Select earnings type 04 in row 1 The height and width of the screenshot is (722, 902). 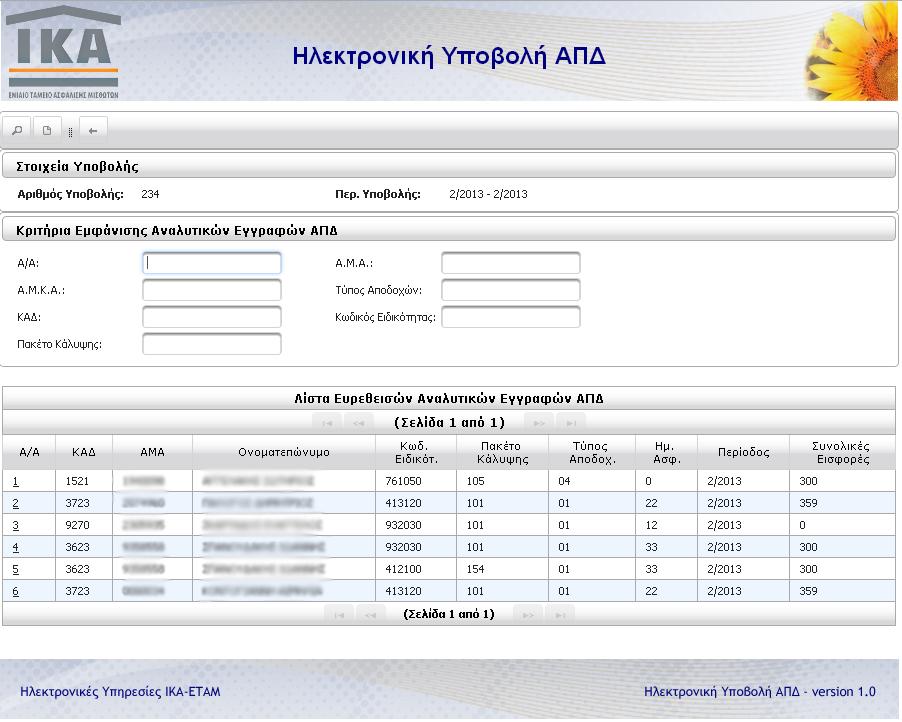(564, 481)
